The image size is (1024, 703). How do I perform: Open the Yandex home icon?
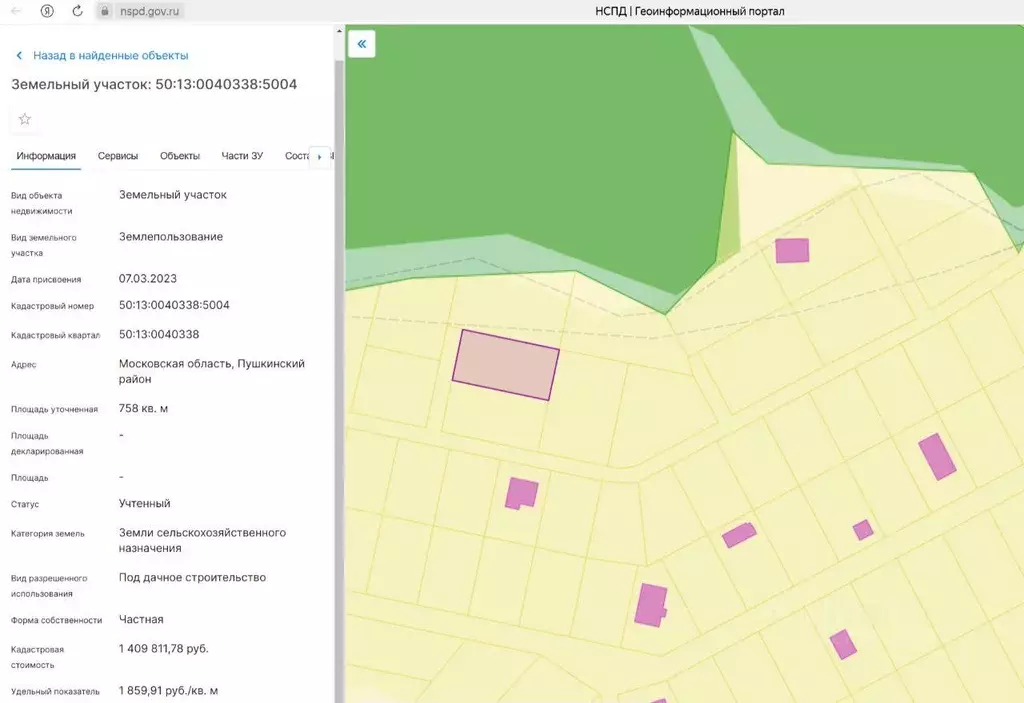47,11
